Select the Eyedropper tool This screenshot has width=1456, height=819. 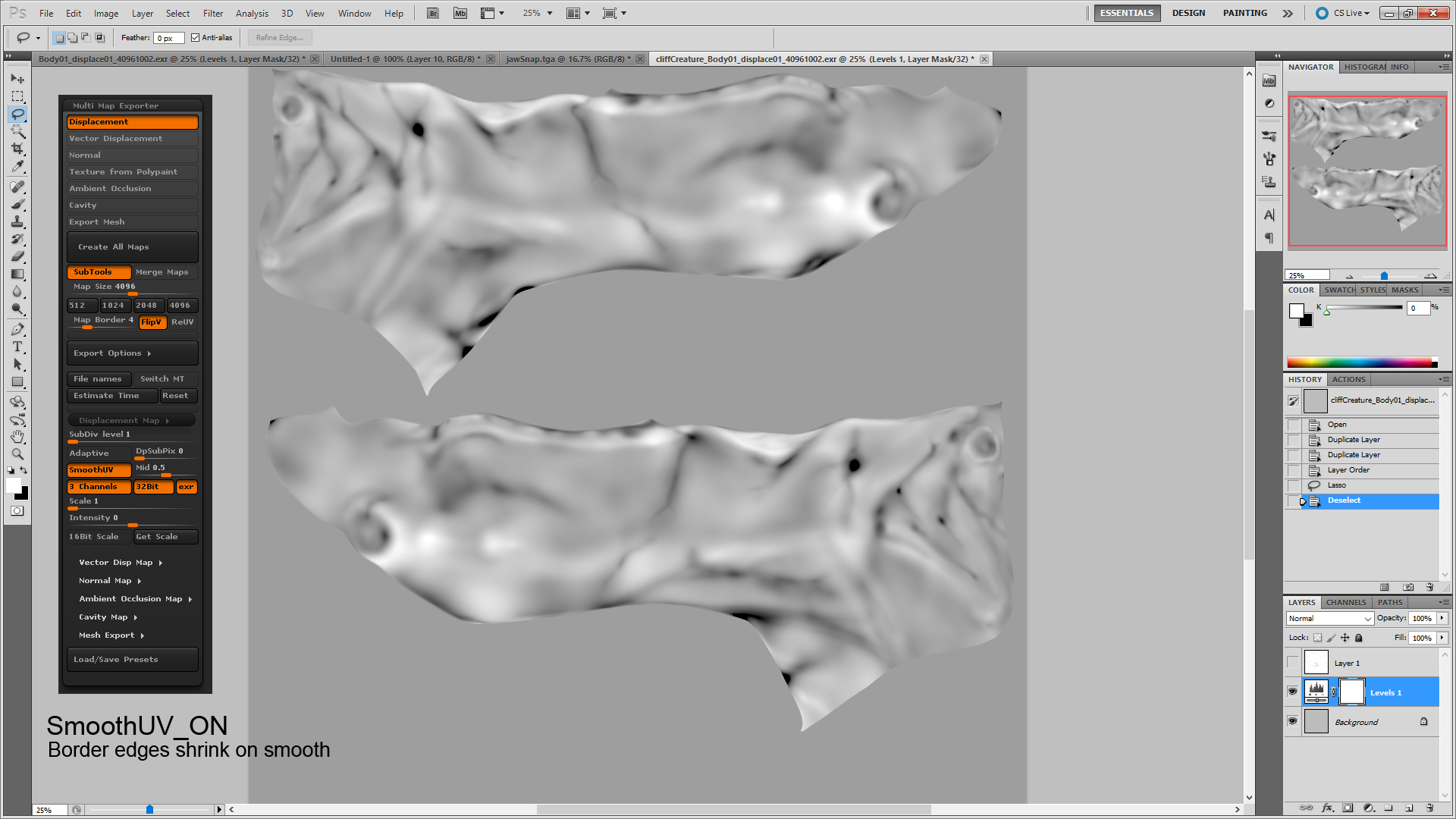pyautogui.click(x=17, y=166)
